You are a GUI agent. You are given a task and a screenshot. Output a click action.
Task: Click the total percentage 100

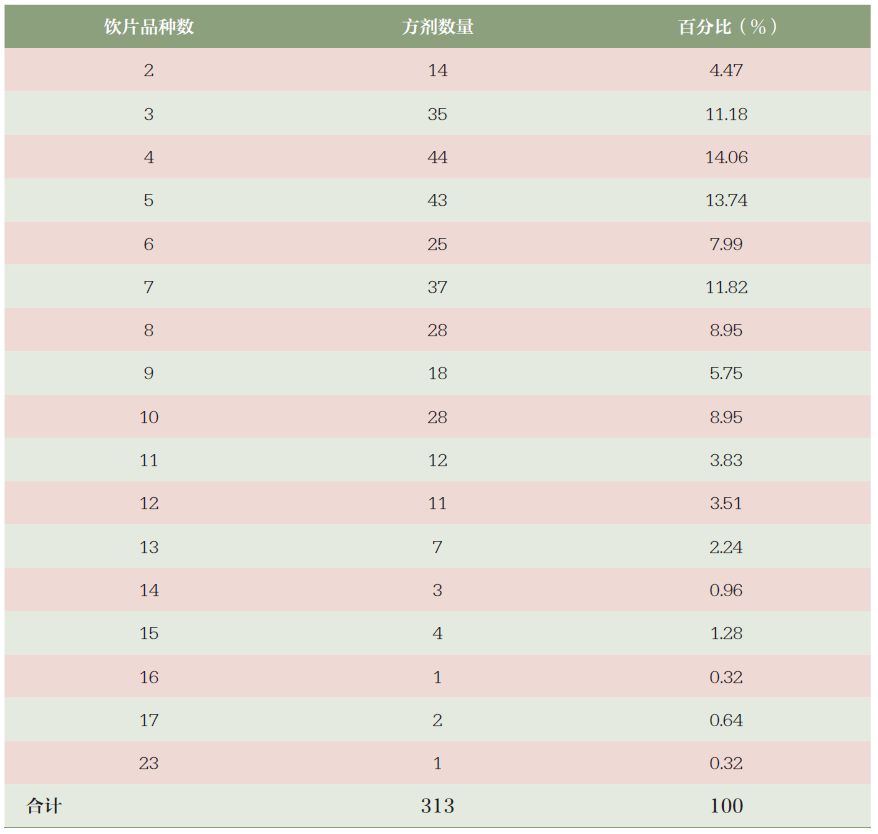click(x=727, y=805)
